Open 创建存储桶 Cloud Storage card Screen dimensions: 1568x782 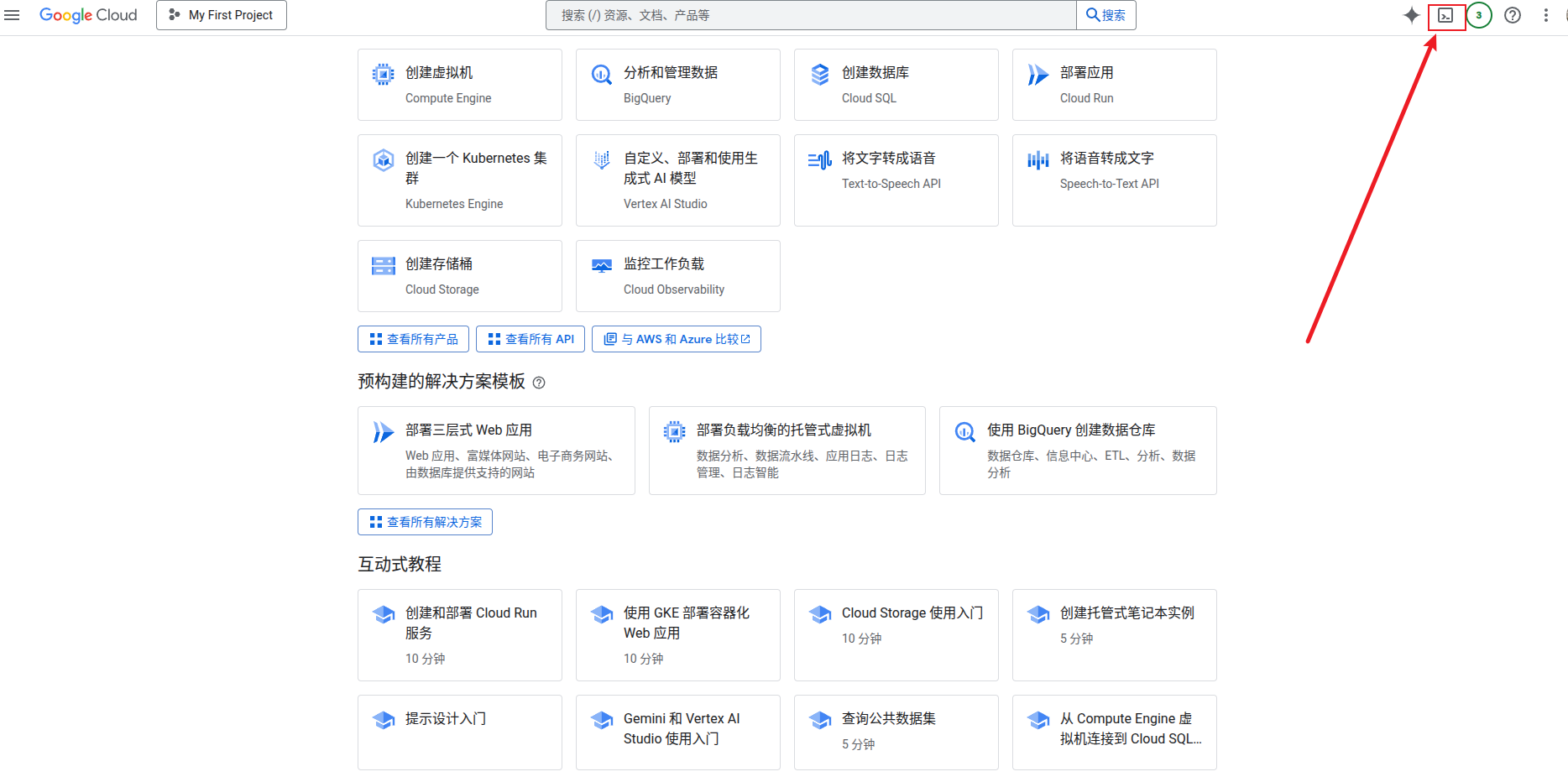tap(459, 276)
